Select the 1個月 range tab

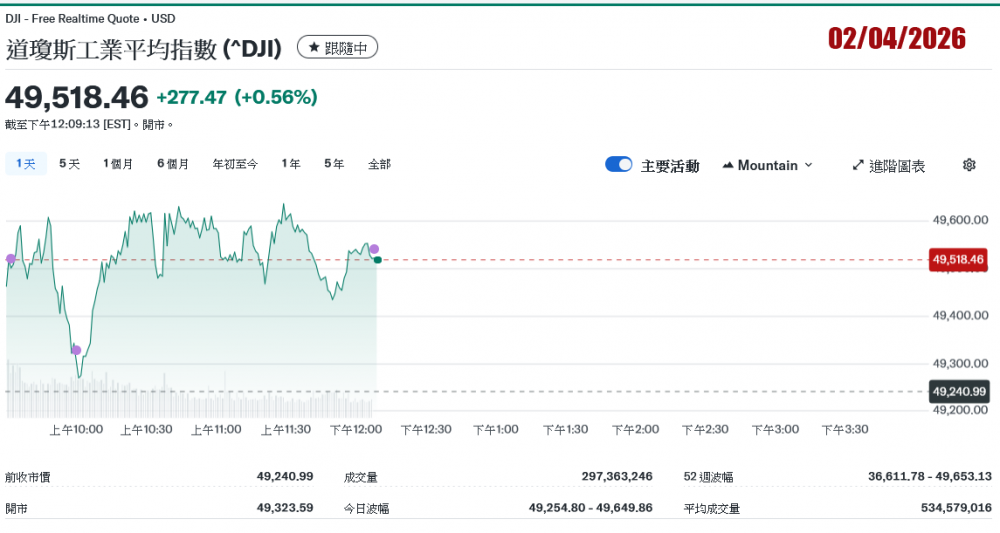[x=118, y=164]
